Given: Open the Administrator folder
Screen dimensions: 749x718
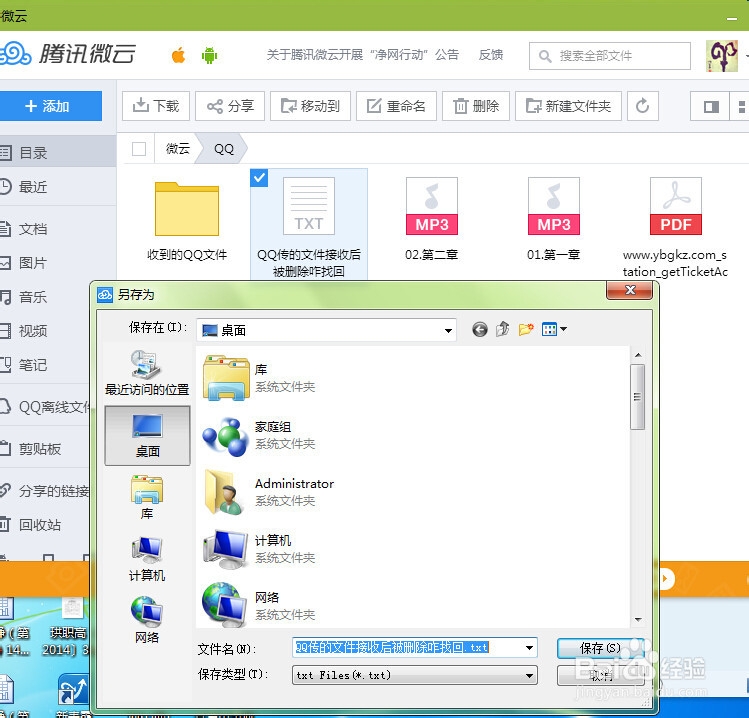Looking at the screenshot, I should click(x=268, y=492).
